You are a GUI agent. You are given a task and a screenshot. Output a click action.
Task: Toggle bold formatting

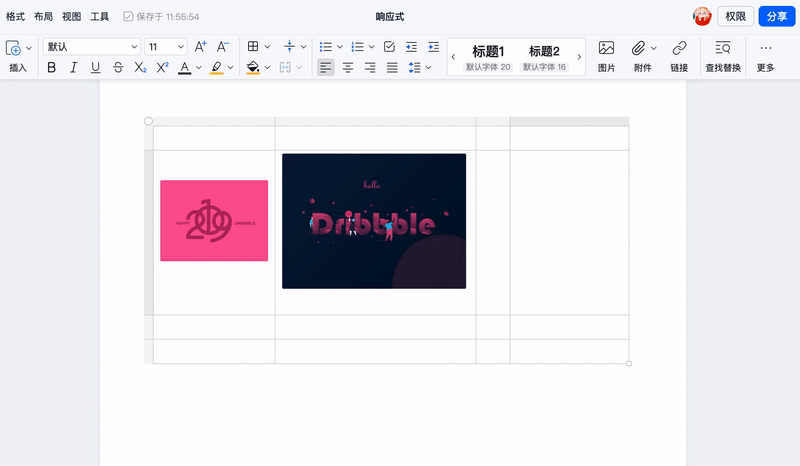(x=52, y=67)
